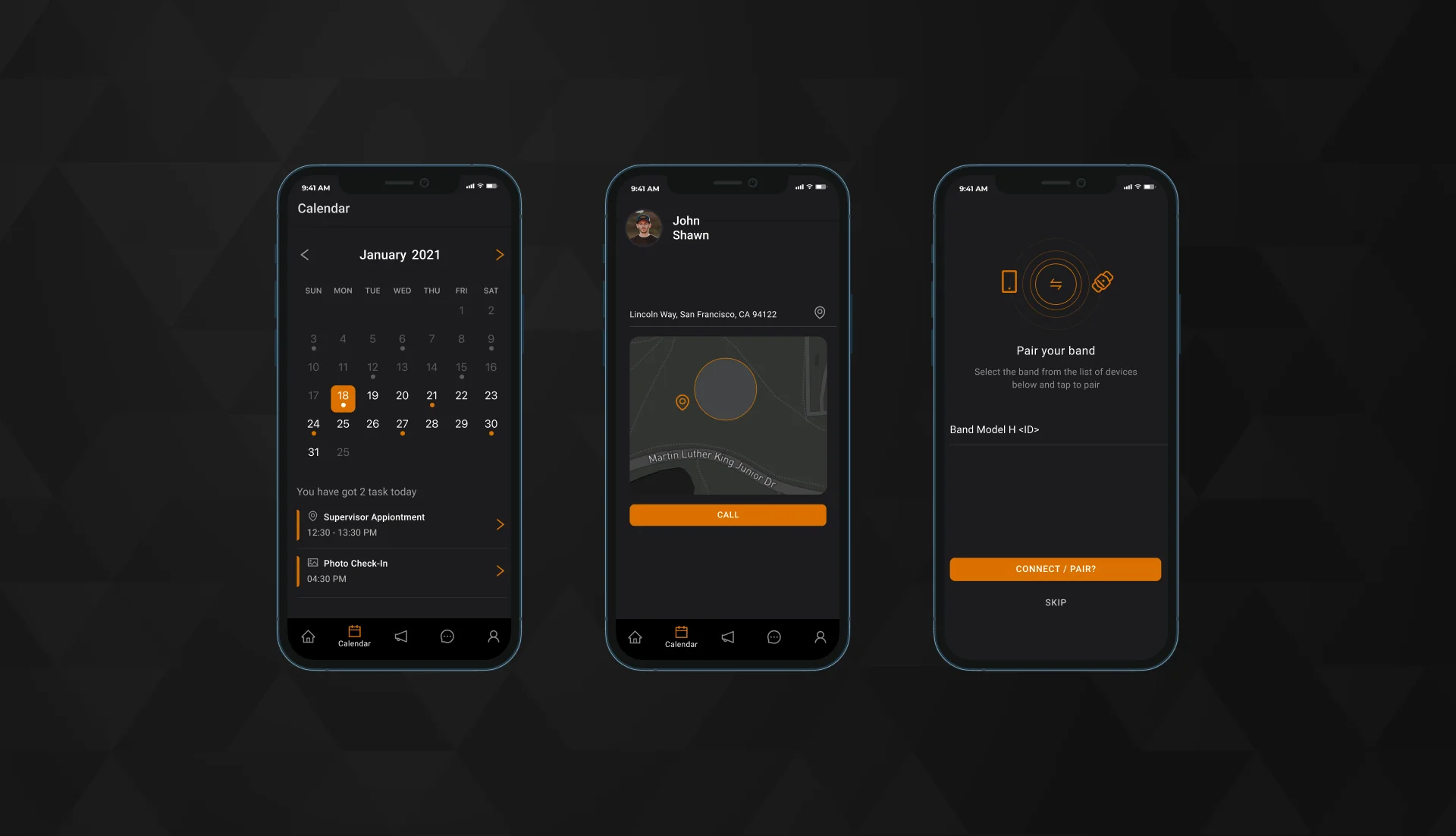The width and height of the screenshot is (1456, 836).
Task: Open the January 2021 month selector
Action: [x=400, y=255]
